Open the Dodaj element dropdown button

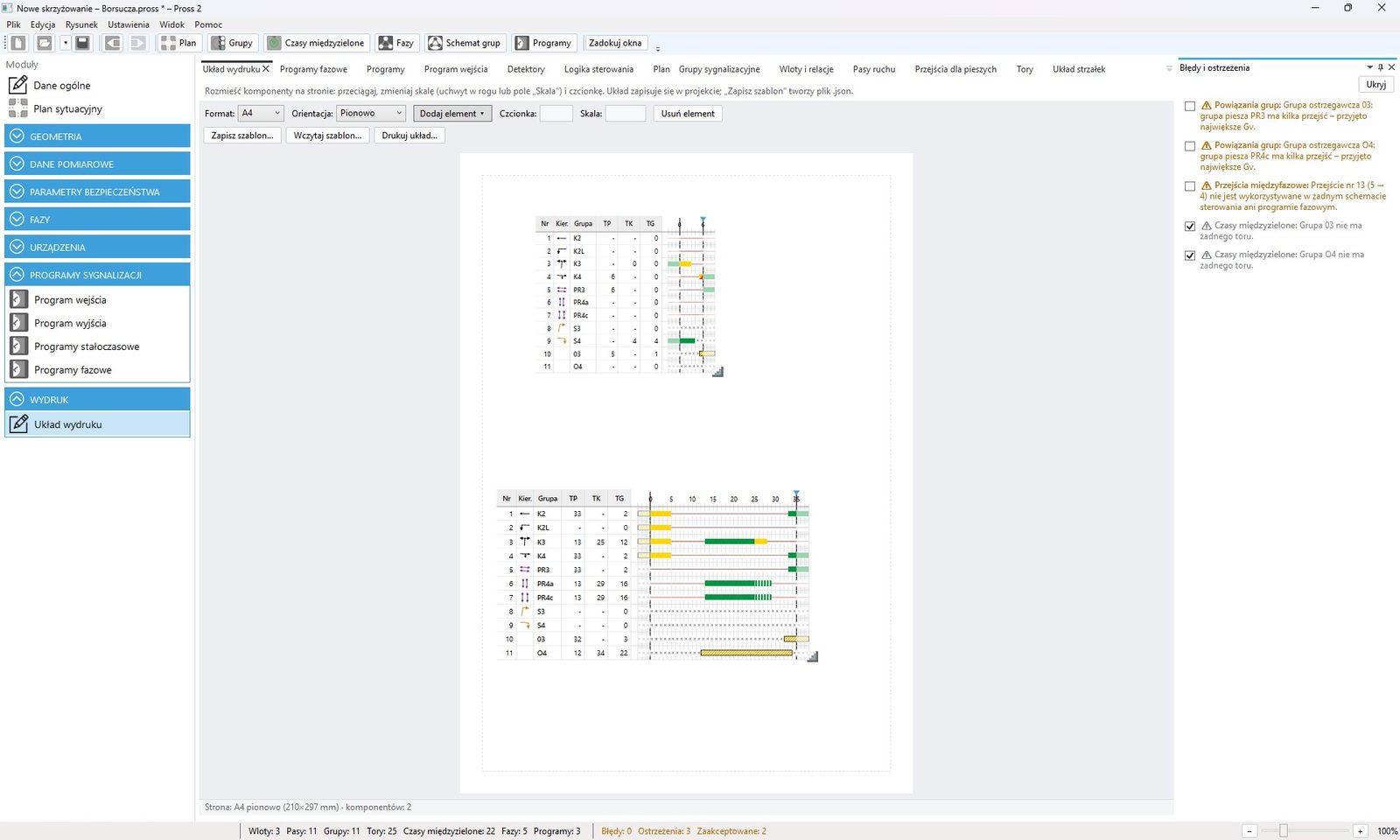pyautogui.click(x=452, y=114)
